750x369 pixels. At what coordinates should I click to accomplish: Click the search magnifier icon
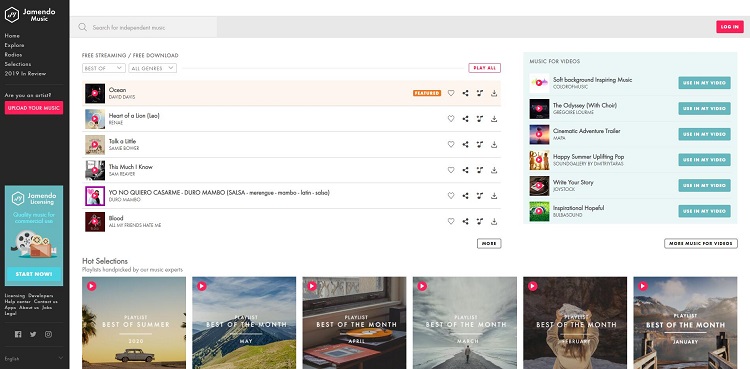83,27
